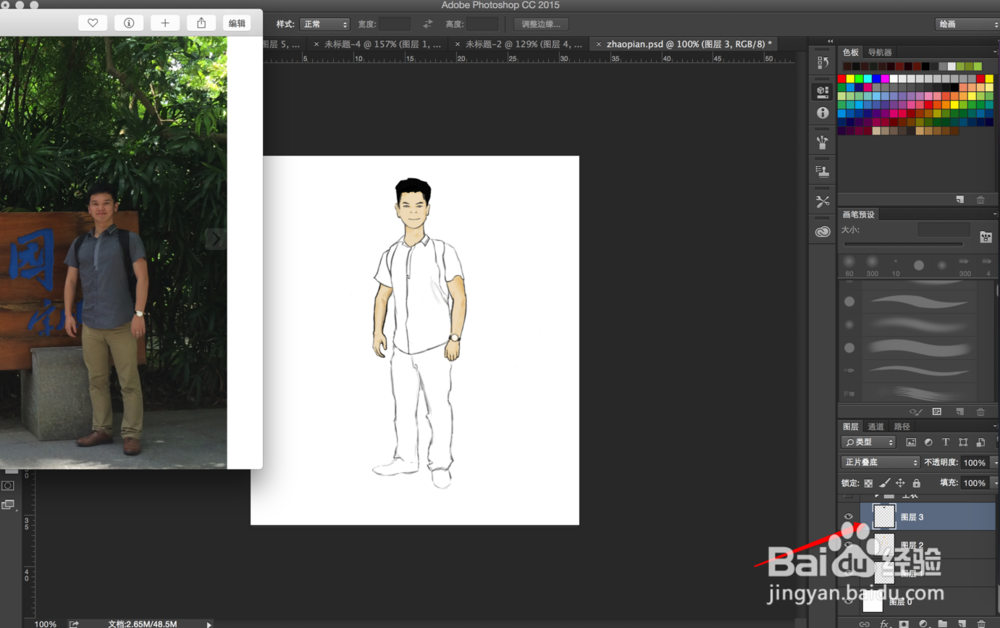Open preset manager in brush presets
Screen dimensions: 1000x628
[x=937, y=412]
